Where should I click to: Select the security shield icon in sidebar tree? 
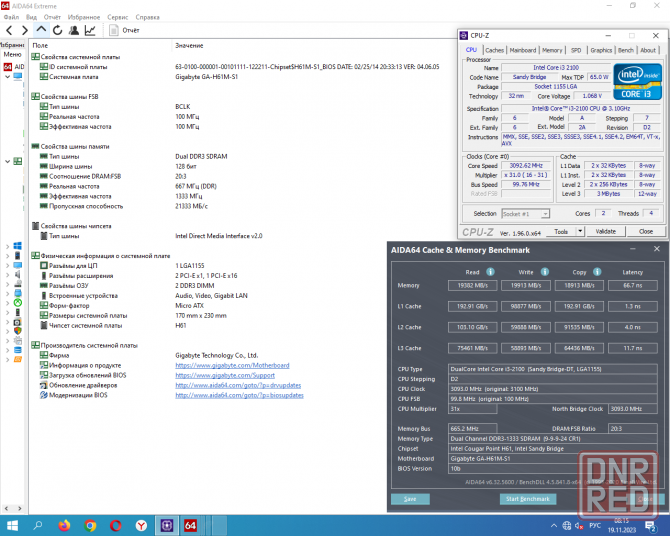pyautogui.click(x=18, y=331)
